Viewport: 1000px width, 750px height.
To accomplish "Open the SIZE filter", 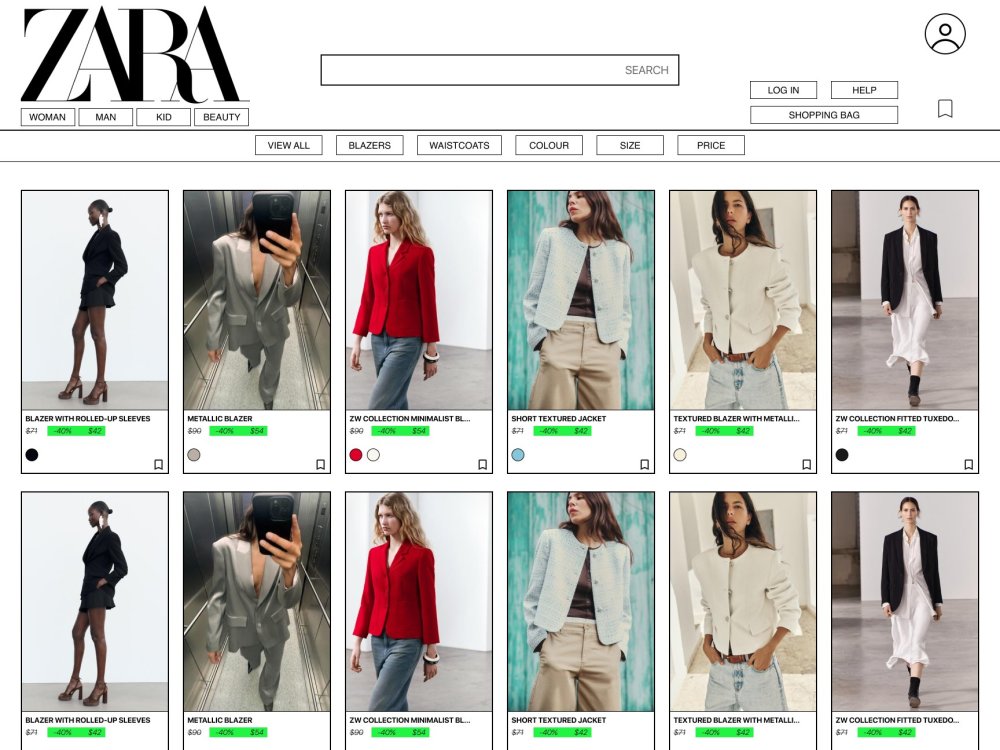I will pyautogui.click(x=629, y=145).
